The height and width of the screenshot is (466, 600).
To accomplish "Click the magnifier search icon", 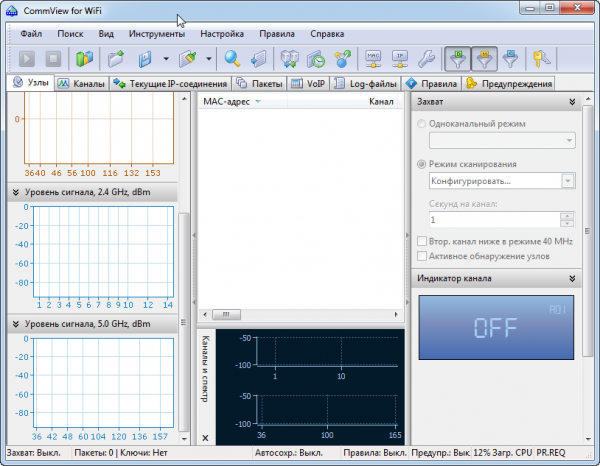I will 232,59.
